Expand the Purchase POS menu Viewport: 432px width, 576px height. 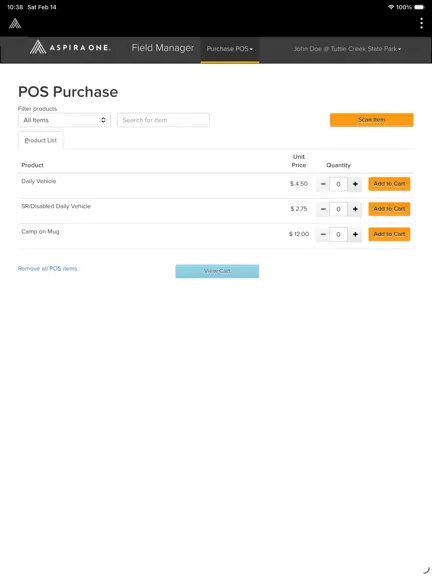[x=230, y=49]
